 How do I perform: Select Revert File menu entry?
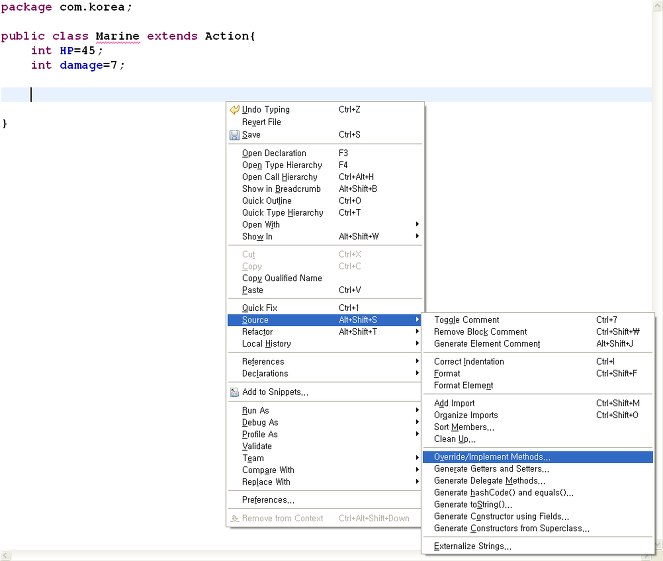pos(325,122)
